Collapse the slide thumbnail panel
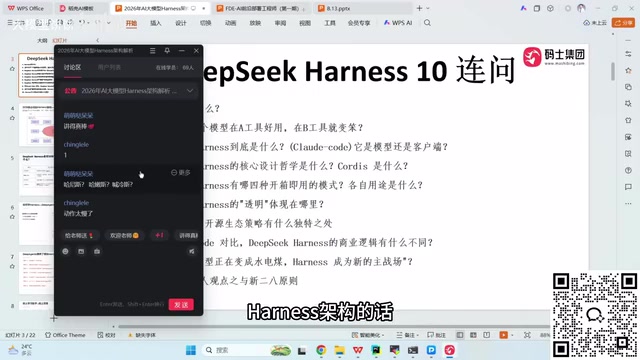 tap(97, 40)
